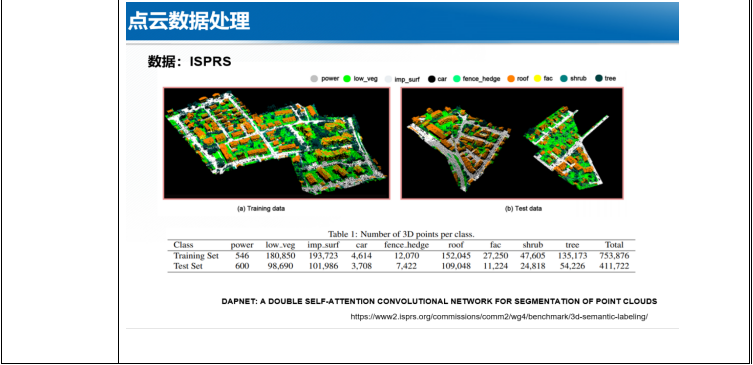Click the Total column header
Image resolution: width=753 pixels, height=365 pixels.
pos(614,245)
